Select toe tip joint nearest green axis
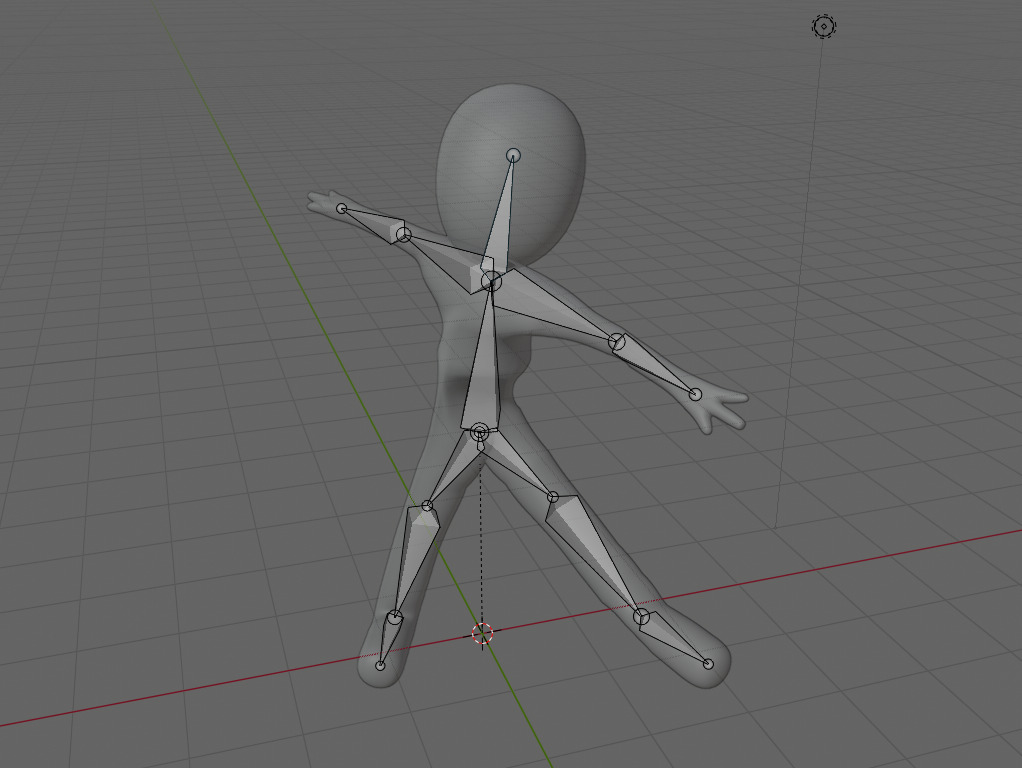 coord(381,666)
